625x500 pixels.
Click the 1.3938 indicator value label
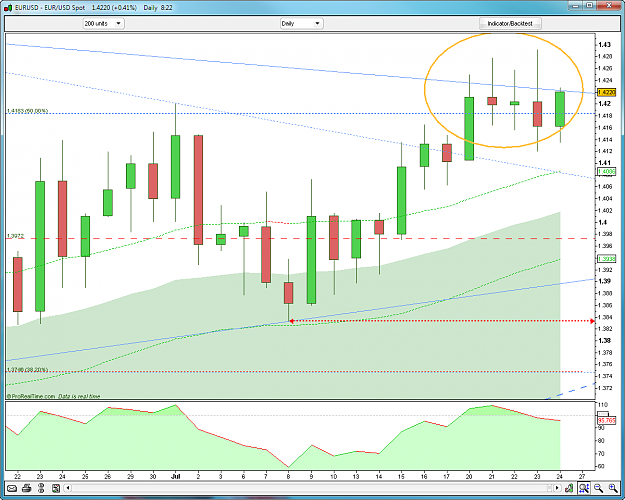607,259
